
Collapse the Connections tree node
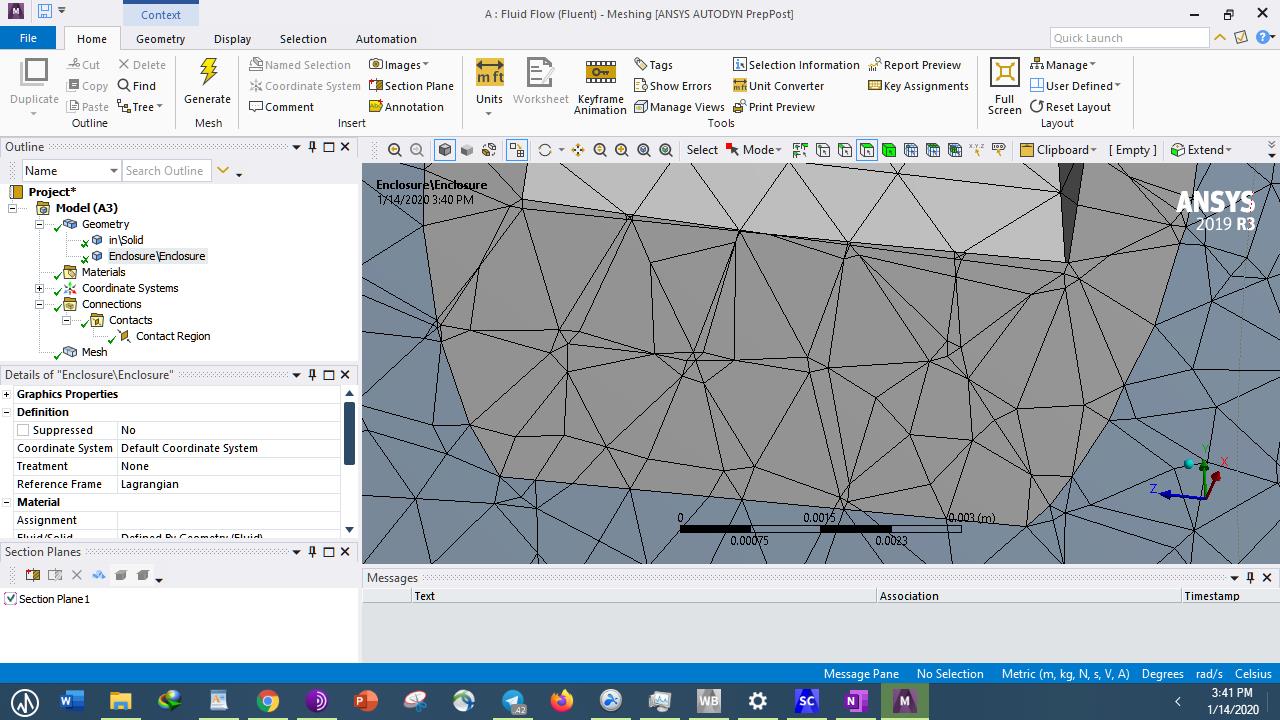[x=39, y=304]
